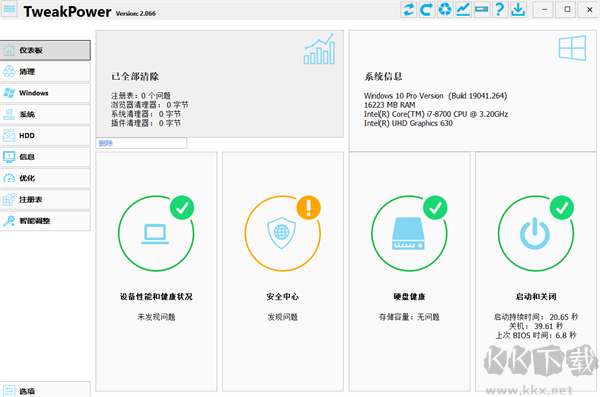The image size is (600, 397).
Task: Open the 启动和关闭 card title
Action: click(x=536, y=297)
